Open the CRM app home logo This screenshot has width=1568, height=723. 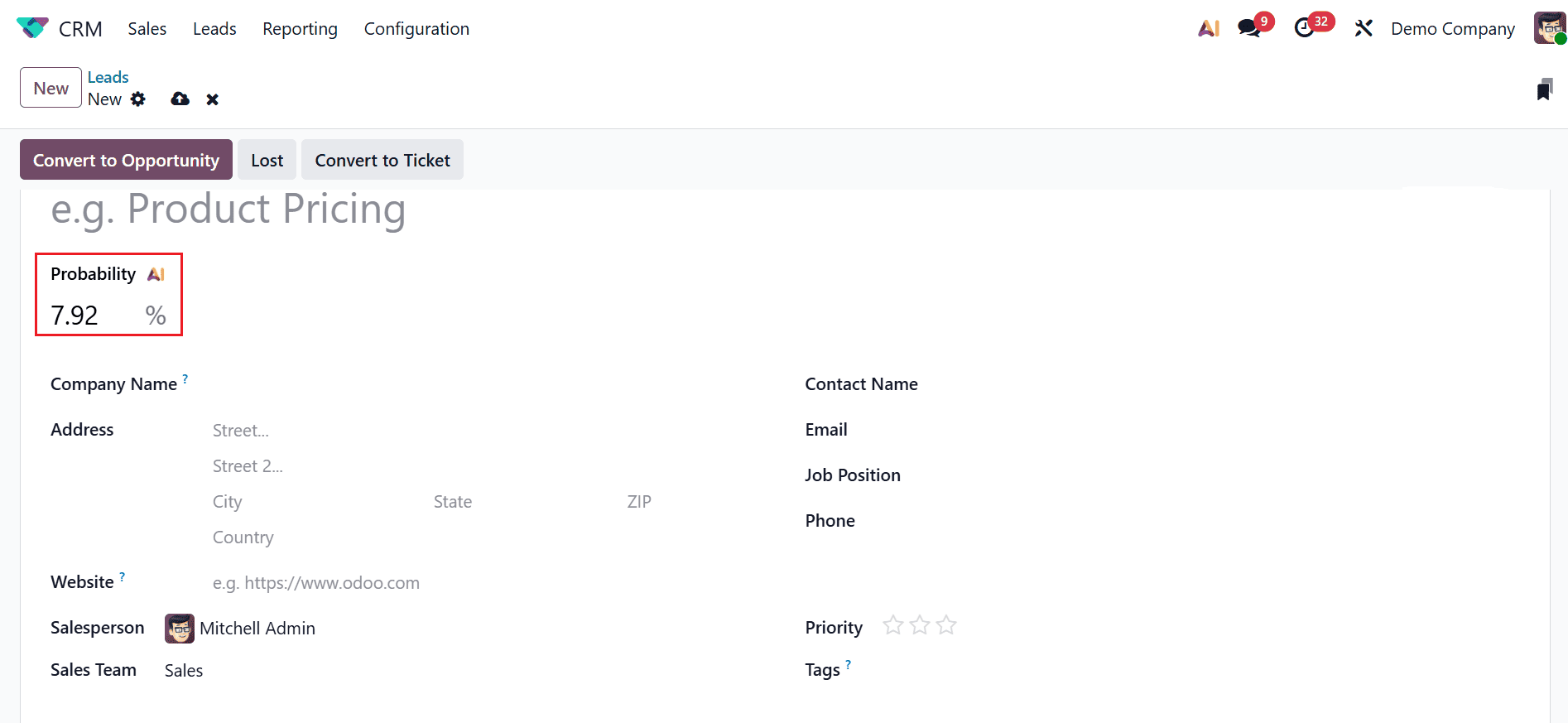[x=32, y=28]
